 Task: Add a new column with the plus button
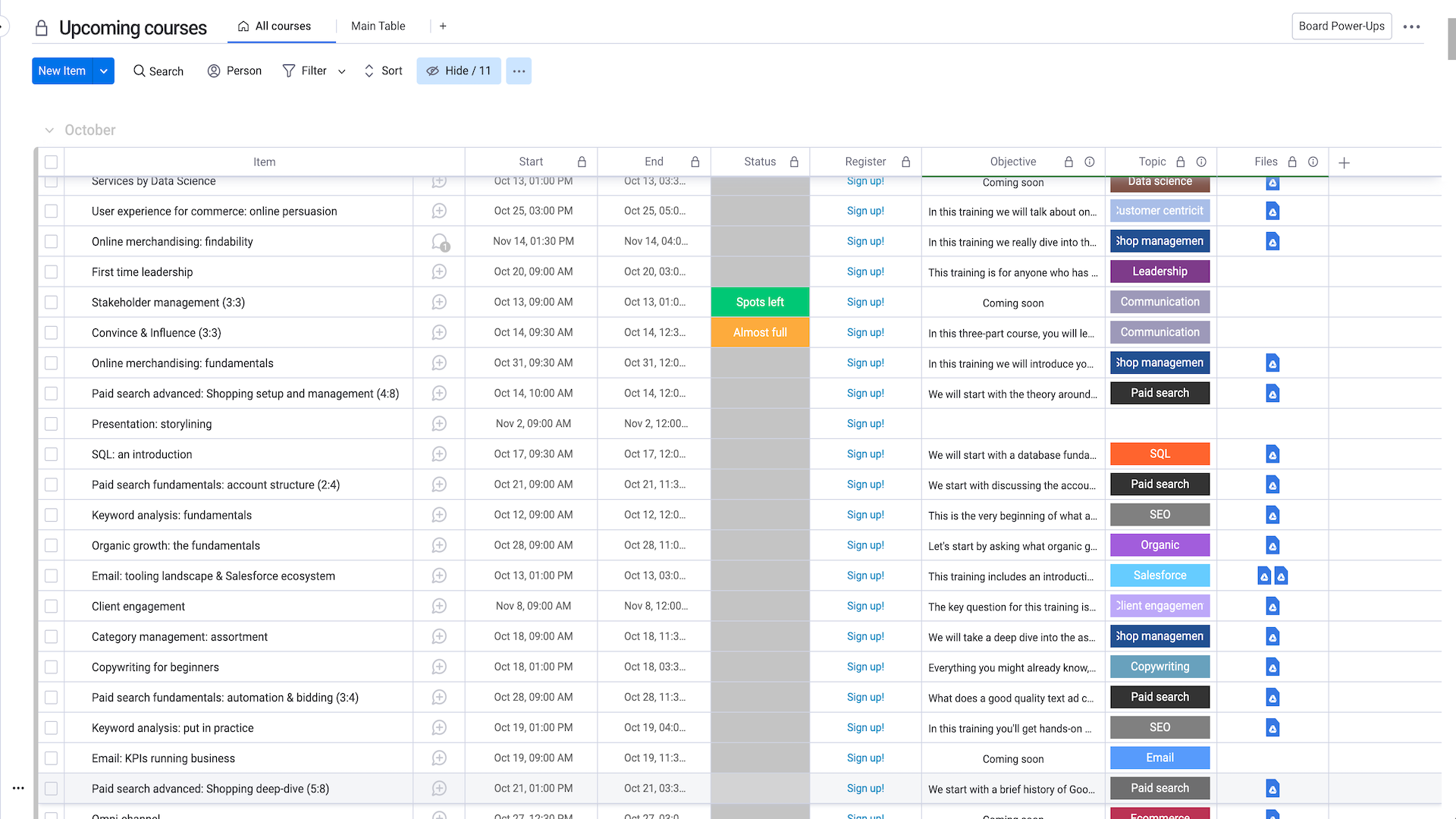(1344, 162)
